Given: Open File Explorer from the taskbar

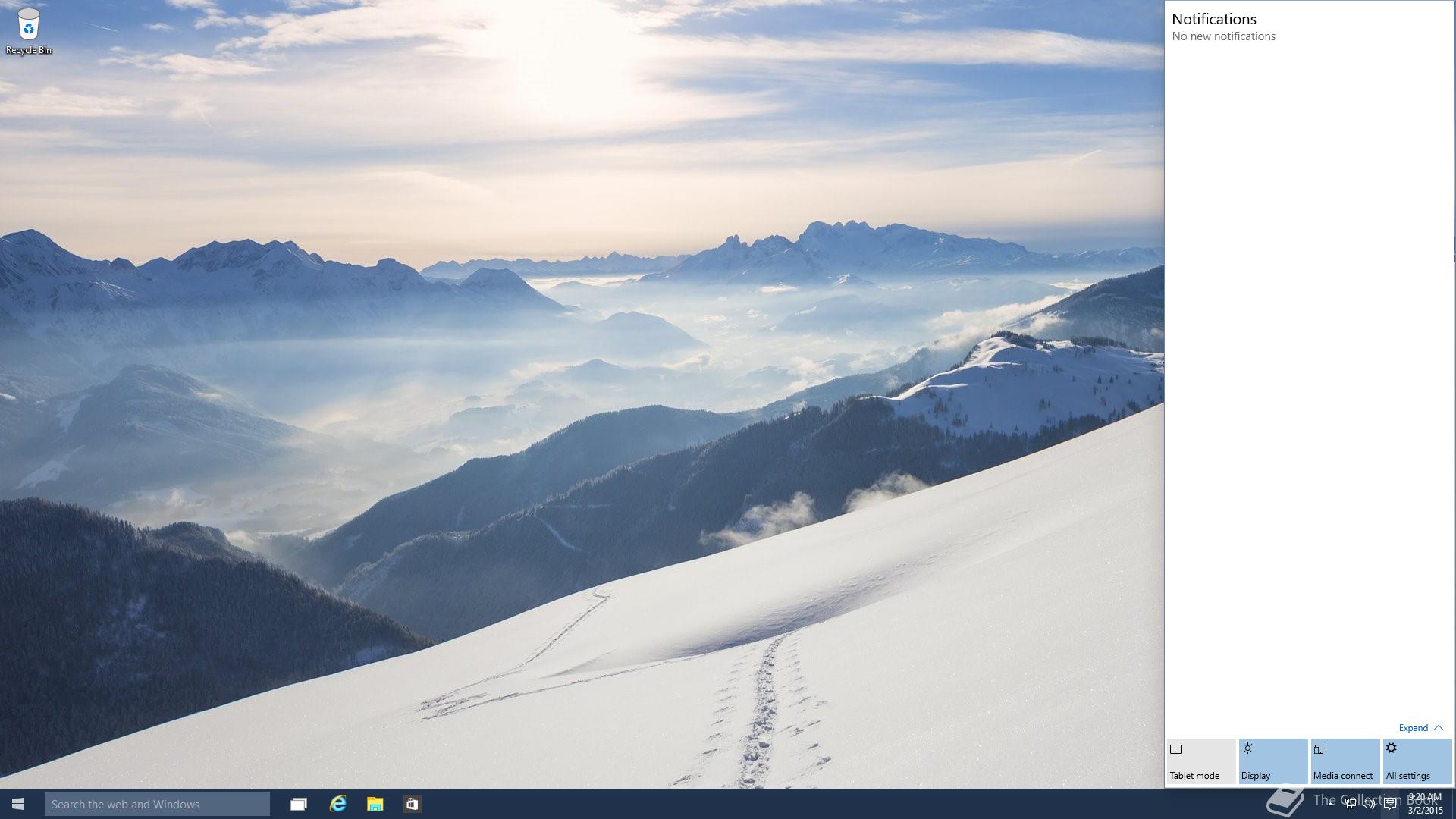Looking at the screenshot, I should tap(375, 804).
